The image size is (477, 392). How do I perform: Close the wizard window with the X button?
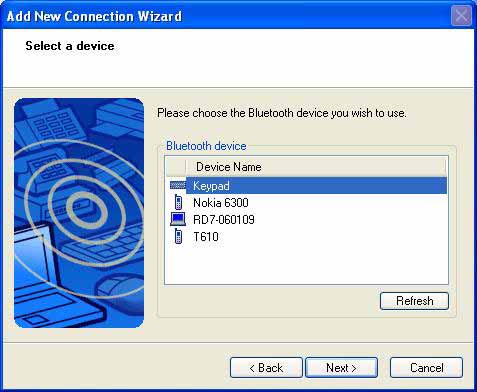point(461,15)
